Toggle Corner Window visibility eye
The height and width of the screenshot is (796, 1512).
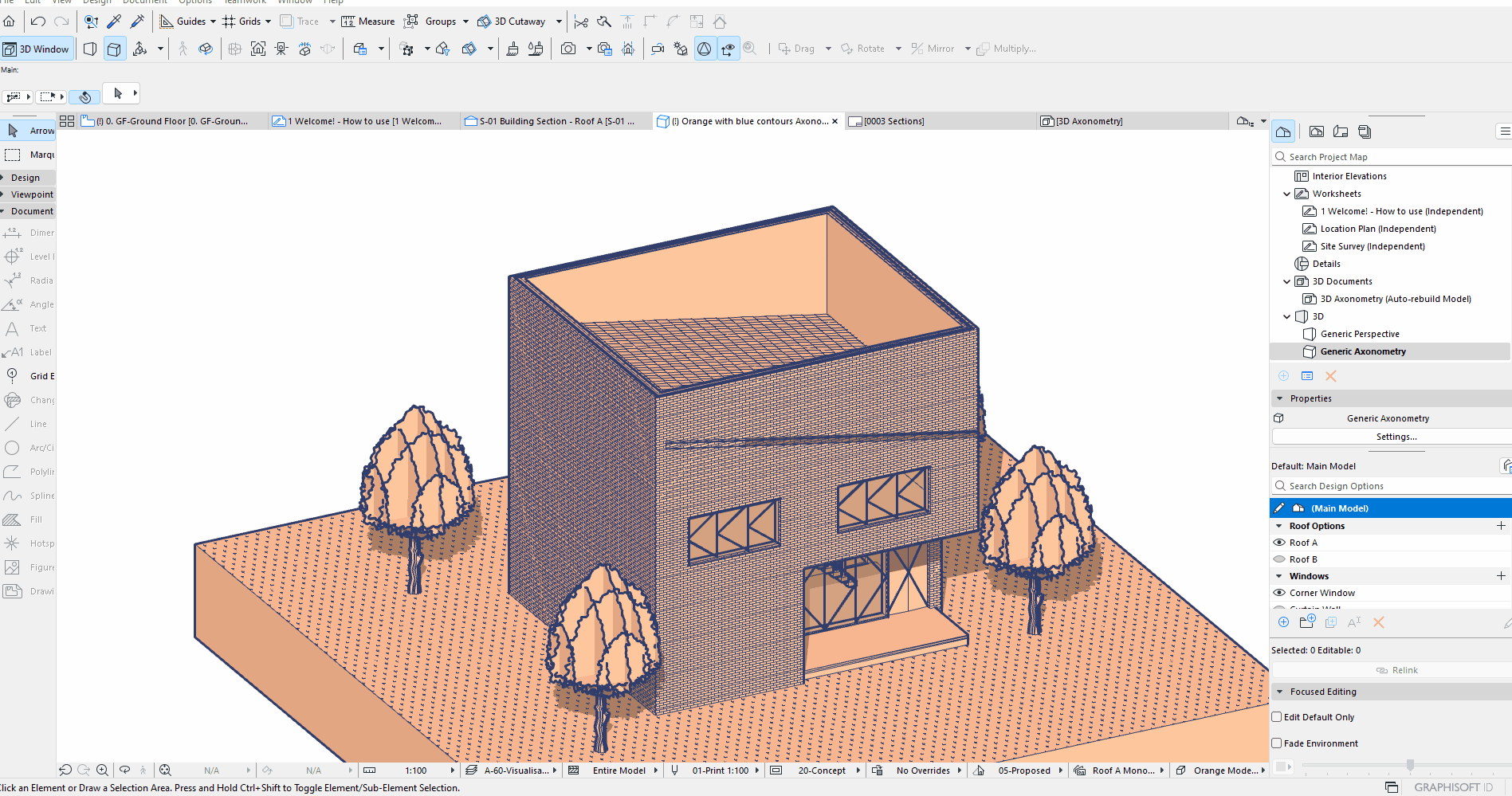pos(1279,593)
